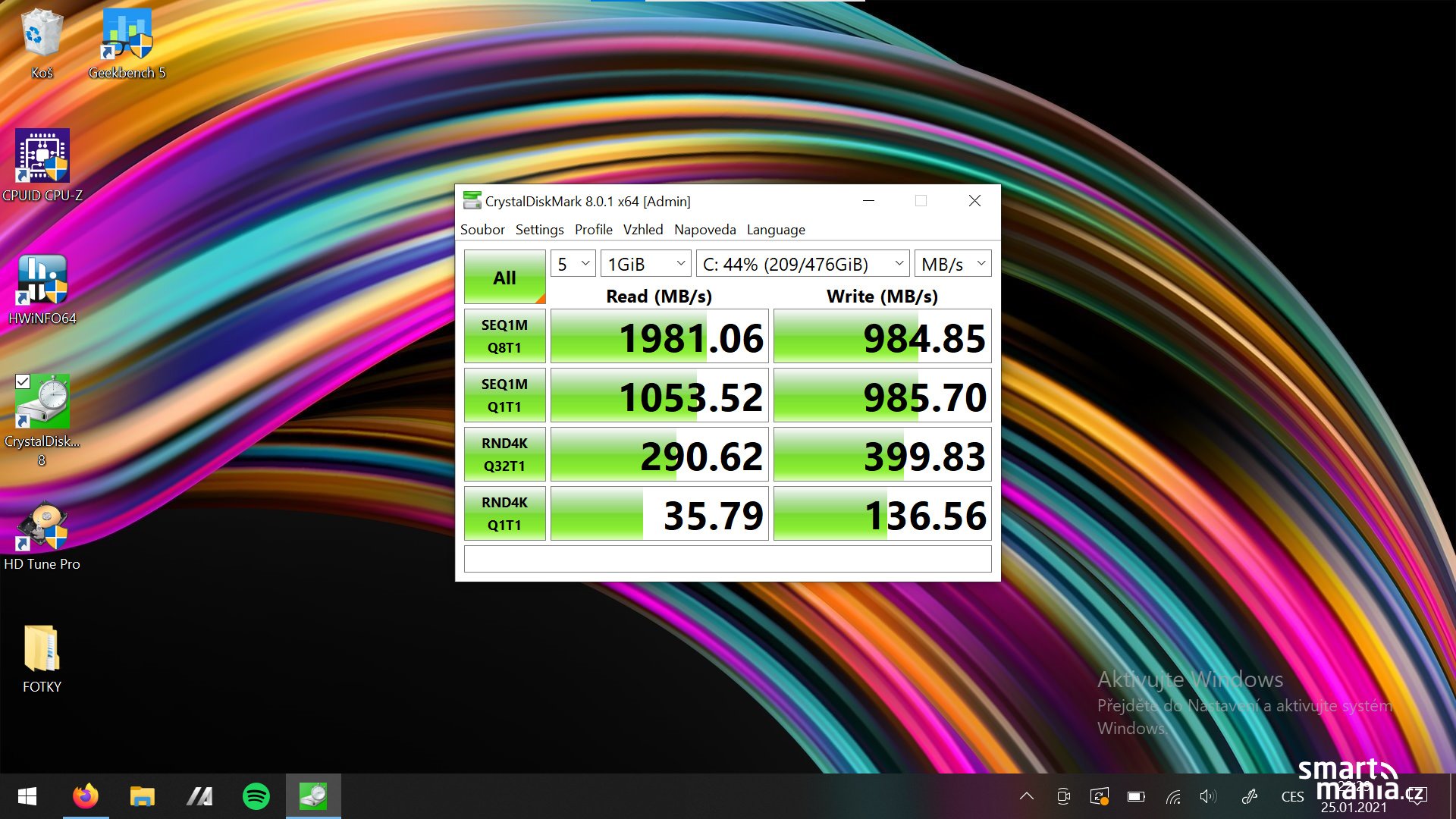This screenshot has height=819, width=1456.
Task: Open the Geekbench 5 desktop shortcut
Action: click(127, 42)
